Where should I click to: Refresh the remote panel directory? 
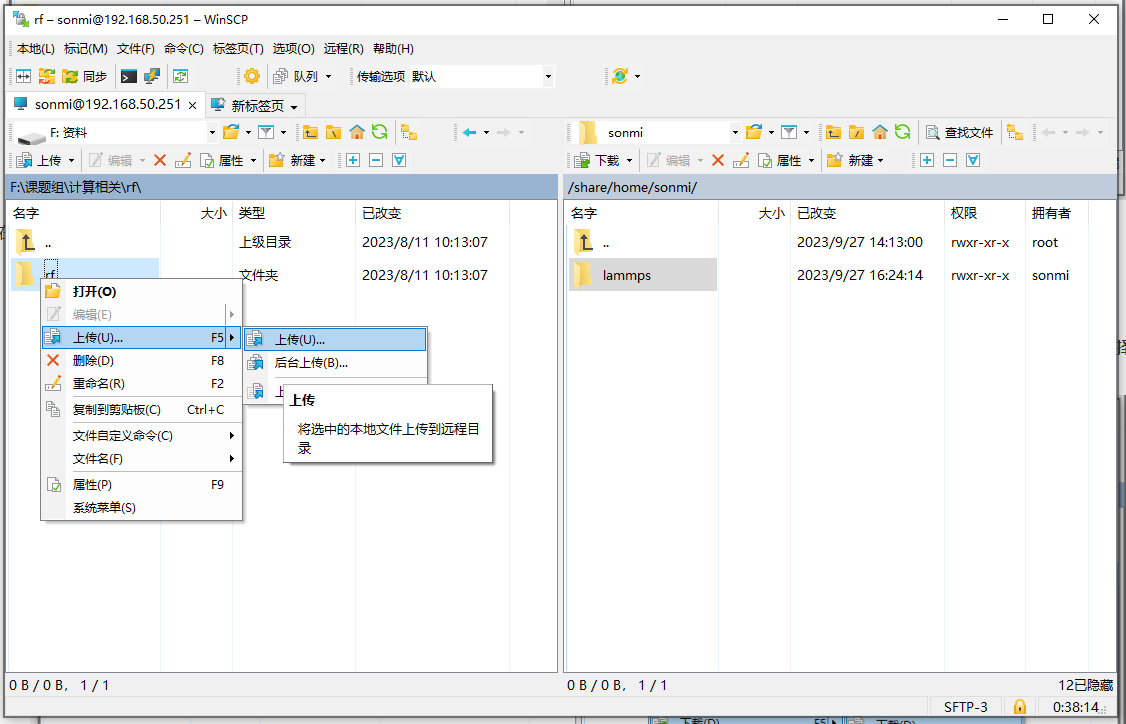click(x=903, y=132)
